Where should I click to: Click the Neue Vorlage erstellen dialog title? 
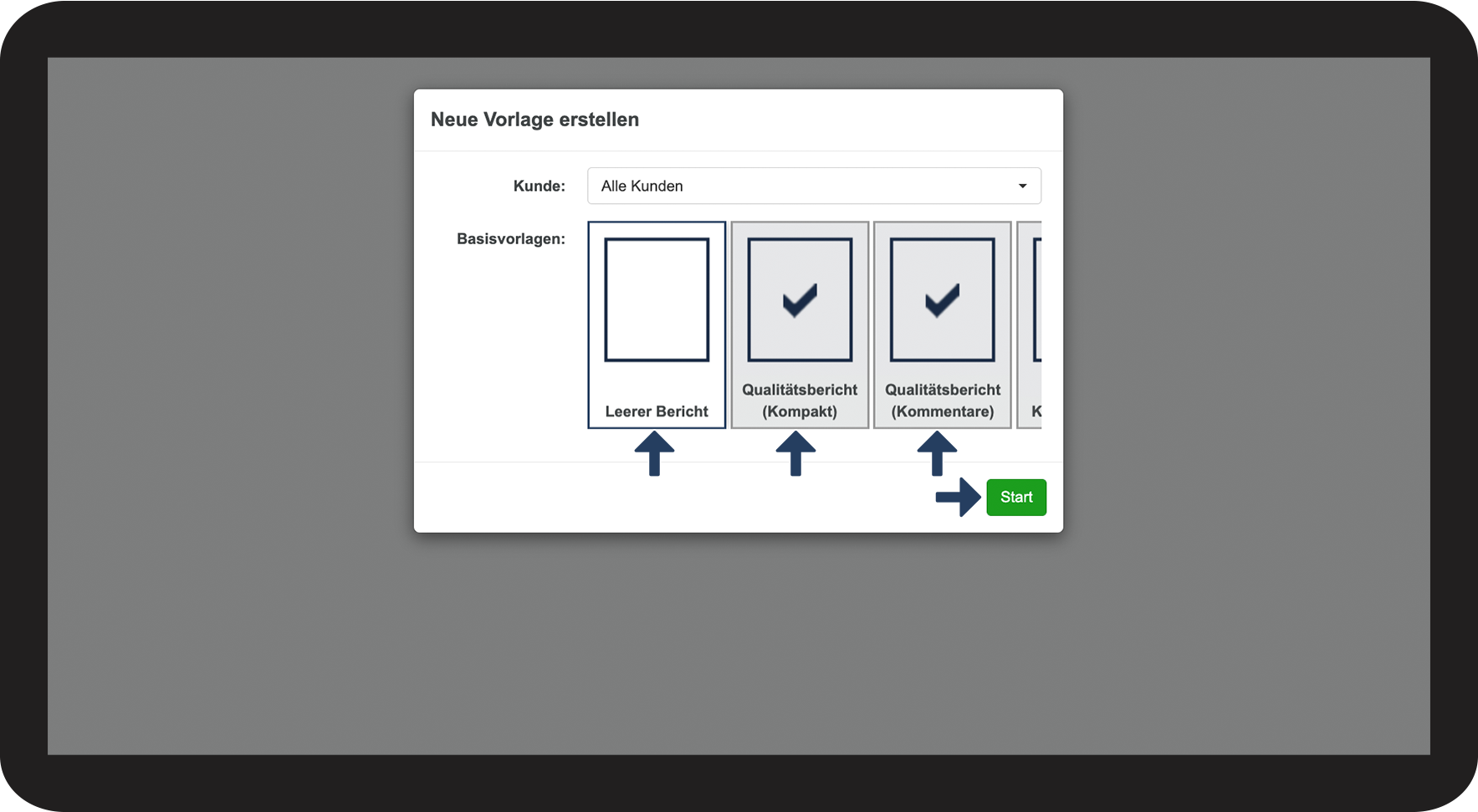534,120
